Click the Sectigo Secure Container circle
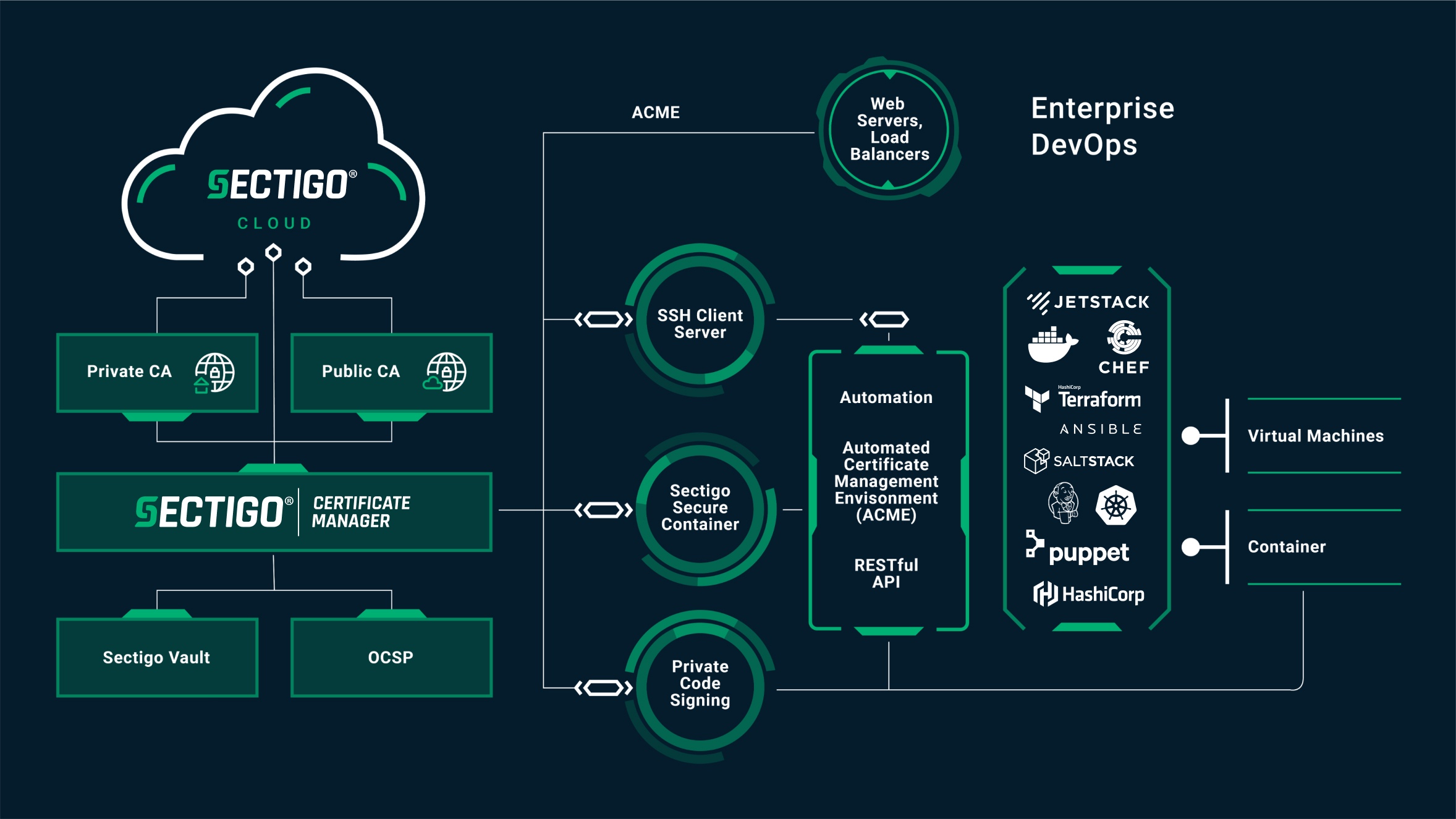Screen dimensions: 1456x819 tap(700, 507)
